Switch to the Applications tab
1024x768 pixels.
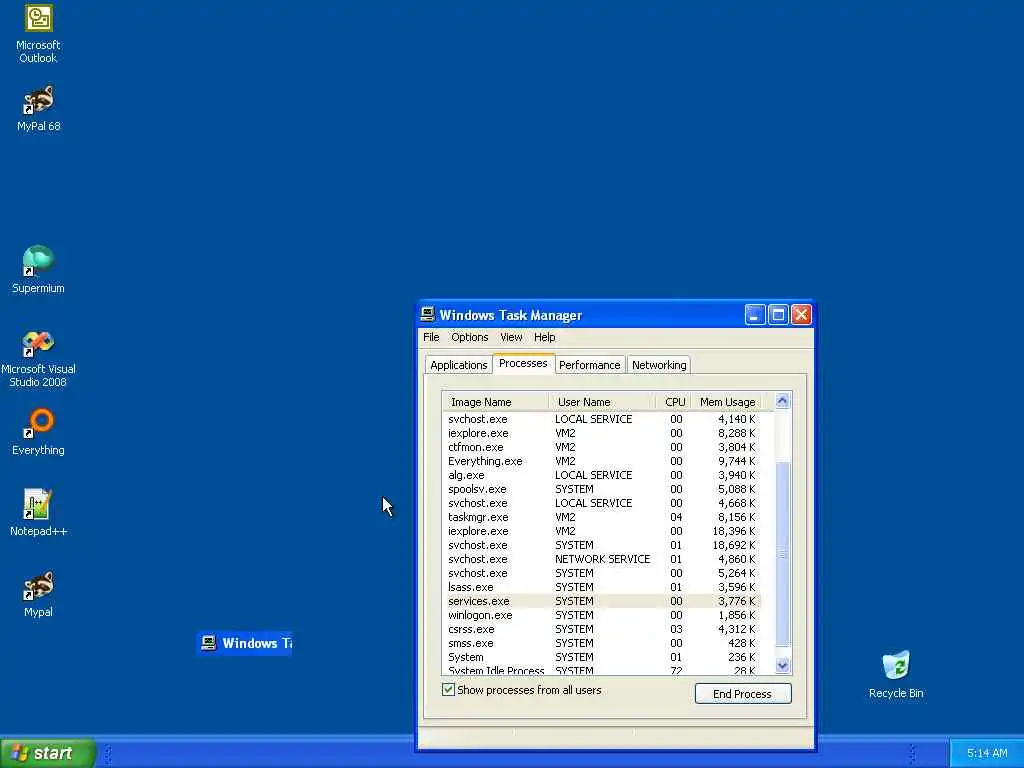tap(458, 365)
